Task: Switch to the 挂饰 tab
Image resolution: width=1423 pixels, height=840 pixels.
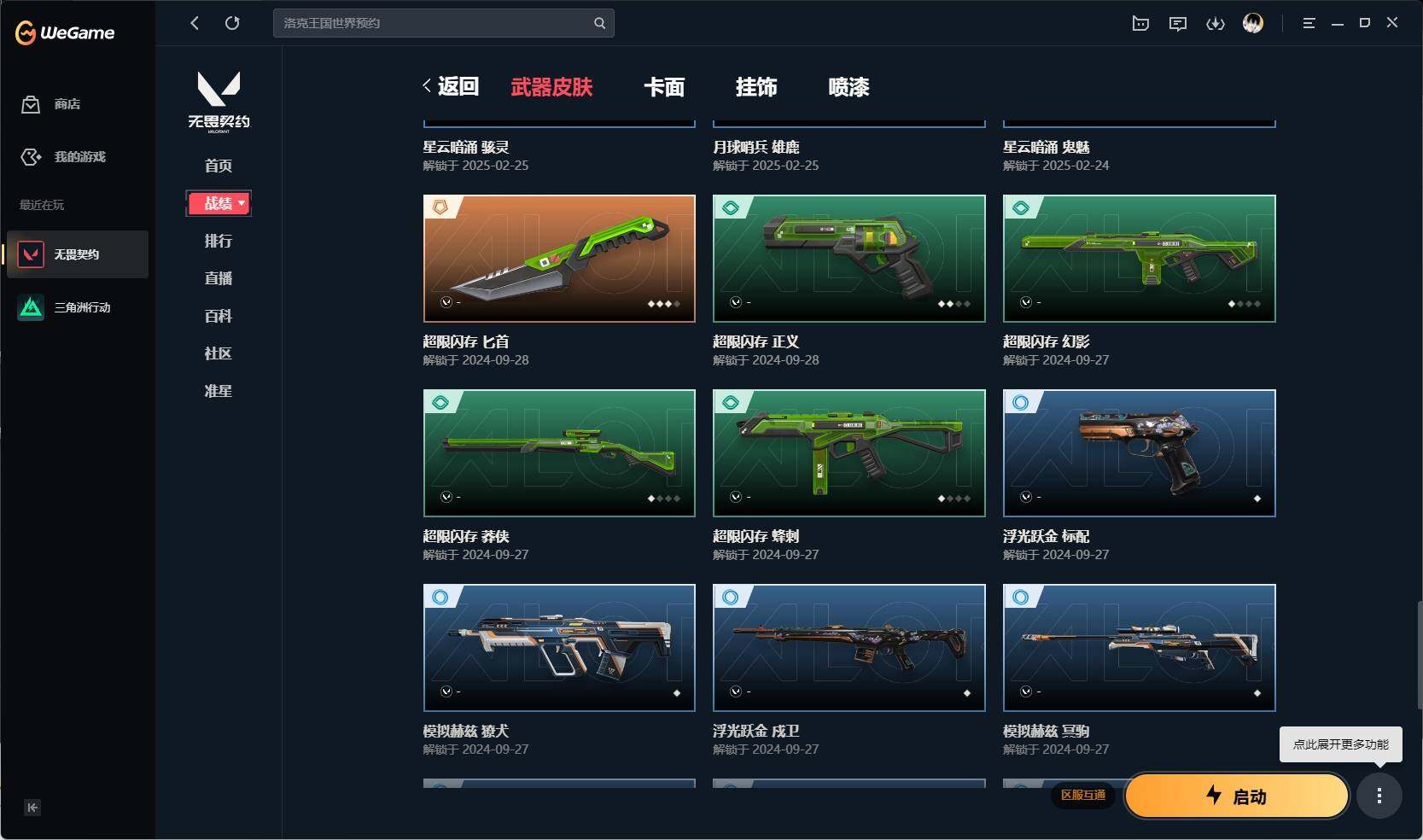Action: click(x=756, y=87)
